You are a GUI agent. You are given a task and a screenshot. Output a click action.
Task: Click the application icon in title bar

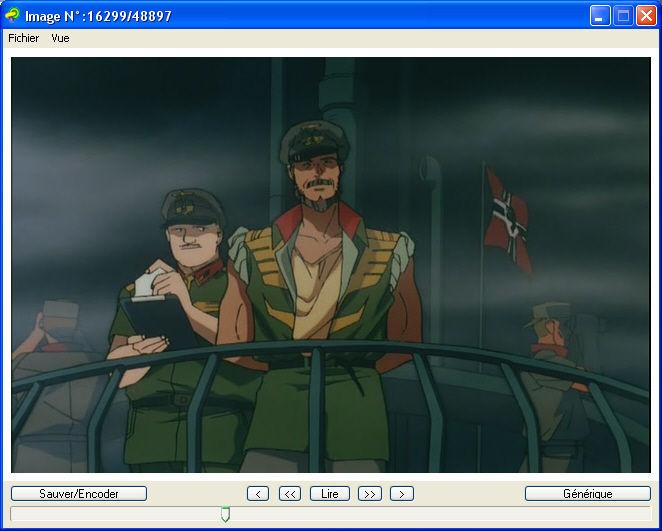tap(12, 16)
